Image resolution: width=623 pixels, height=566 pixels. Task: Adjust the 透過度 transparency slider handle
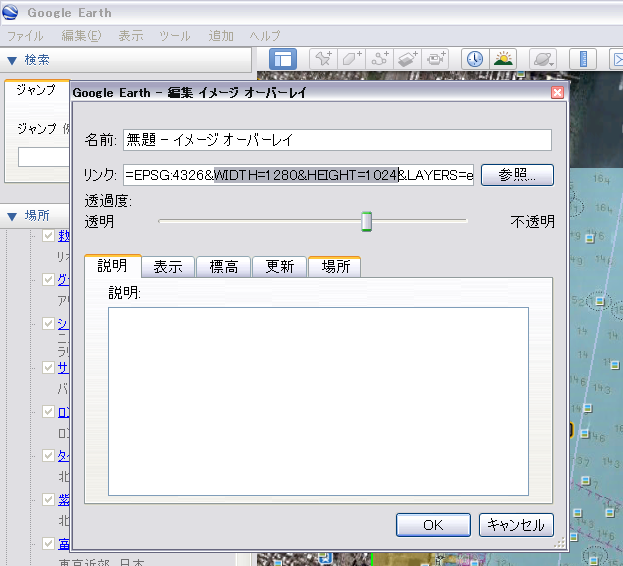366,221
